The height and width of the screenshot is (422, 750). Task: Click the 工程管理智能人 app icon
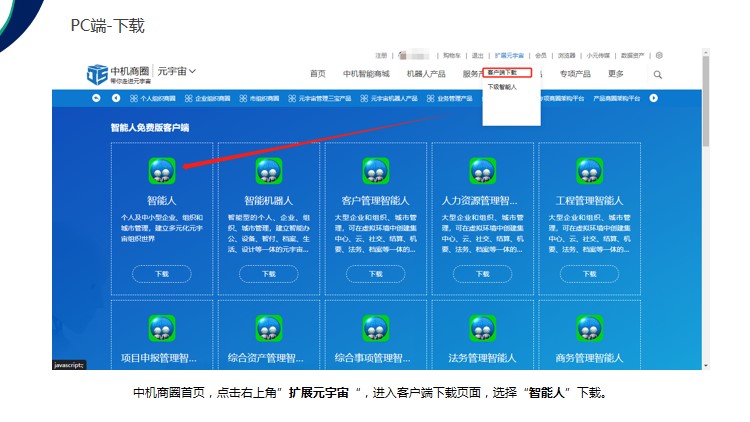tap(589, 171)
